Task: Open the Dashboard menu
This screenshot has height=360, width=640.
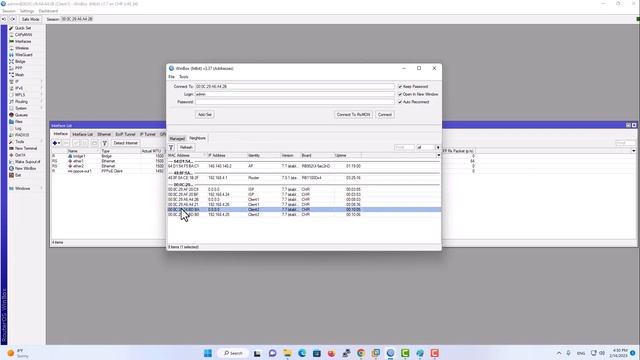Action: (x=48, y=11)
